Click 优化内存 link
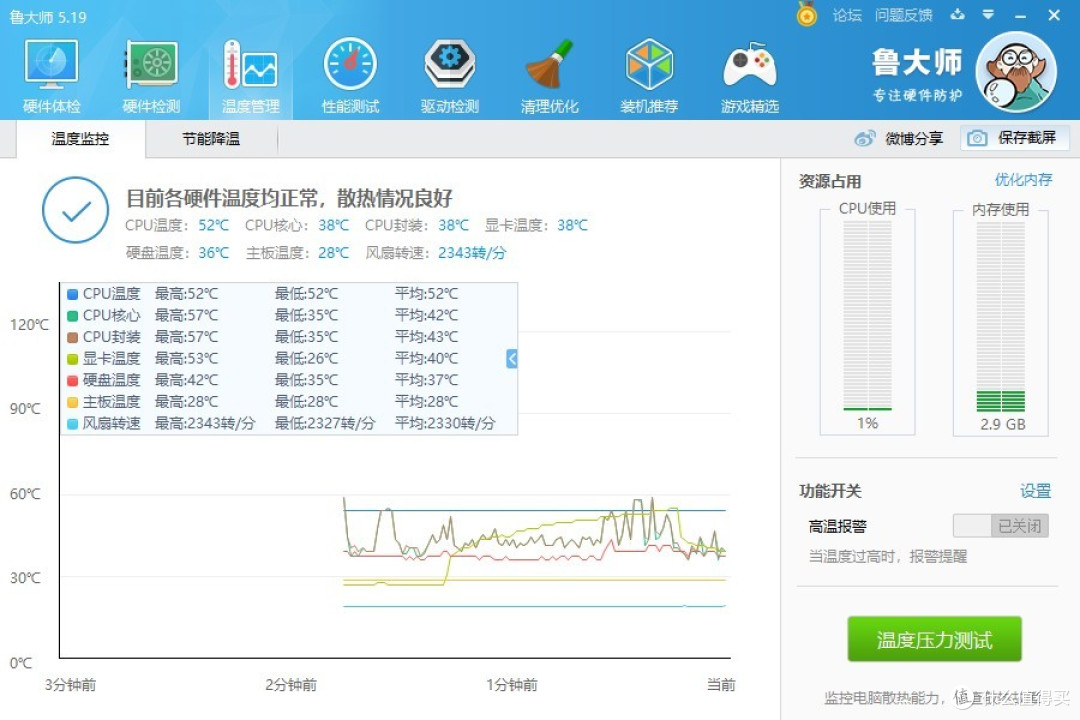The height and width of the screenshot is (720, 1080). click(x=1023, y=180)
